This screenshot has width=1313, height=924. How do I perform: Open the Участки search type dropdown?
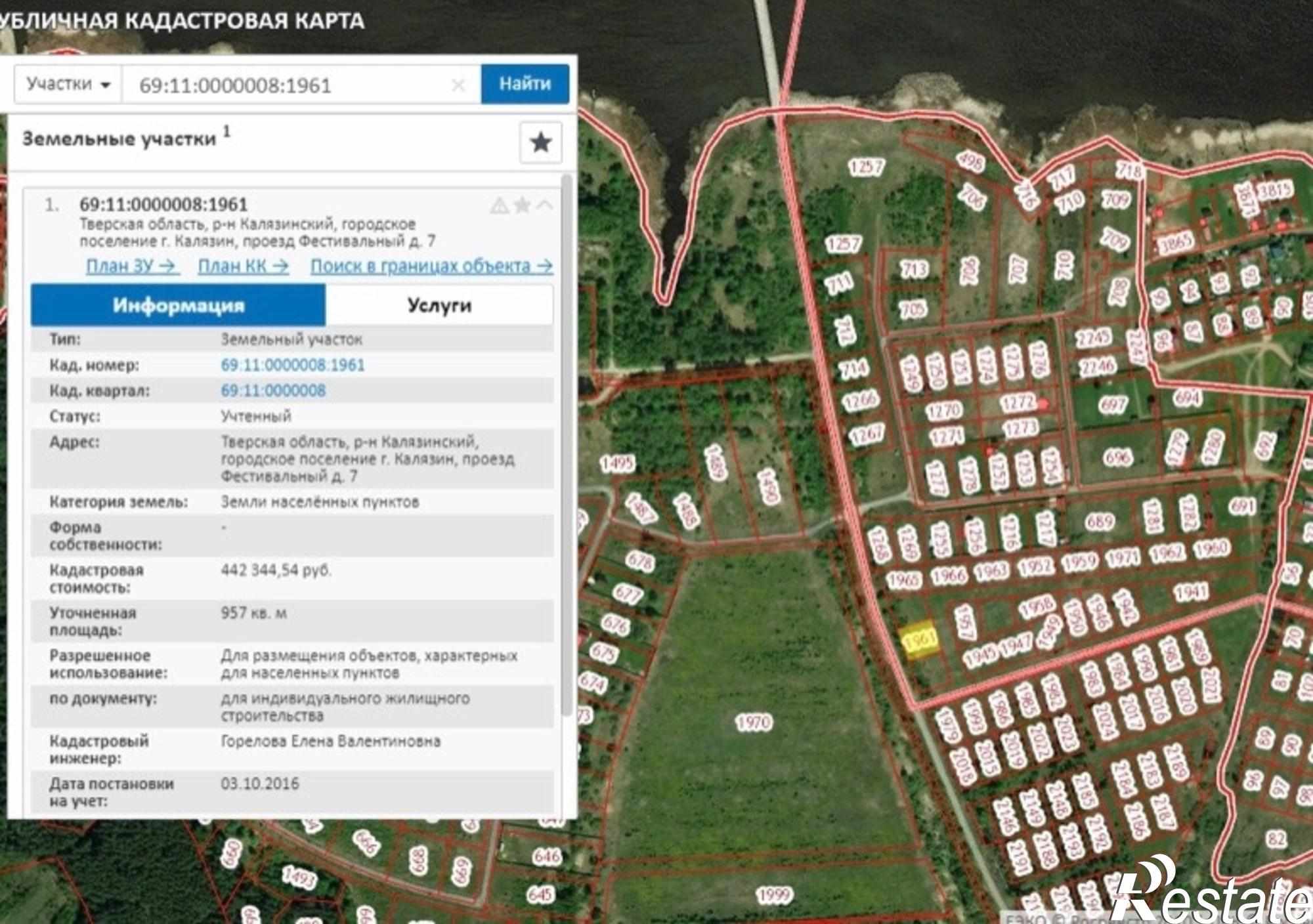[68, 84]
